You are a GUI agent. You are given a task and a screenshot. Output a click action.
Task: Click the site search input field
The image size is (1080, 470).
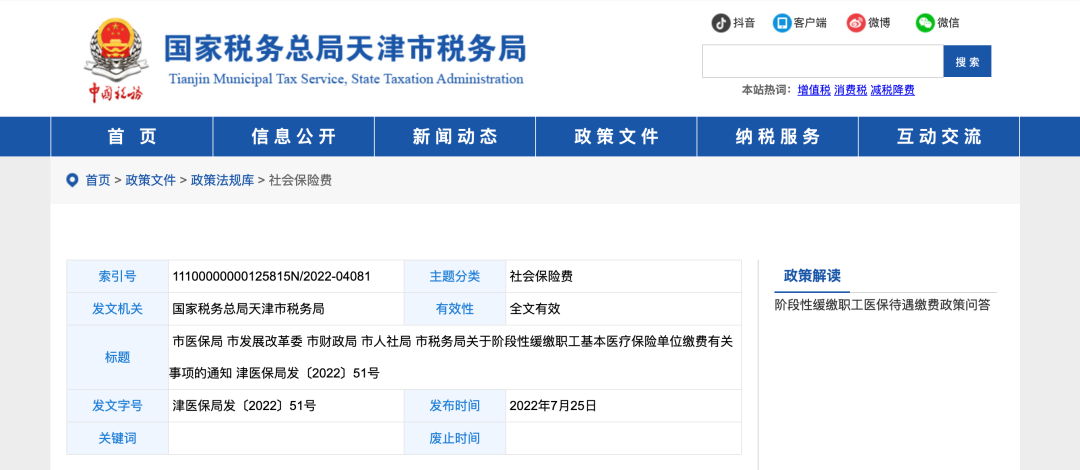point(822,61)
